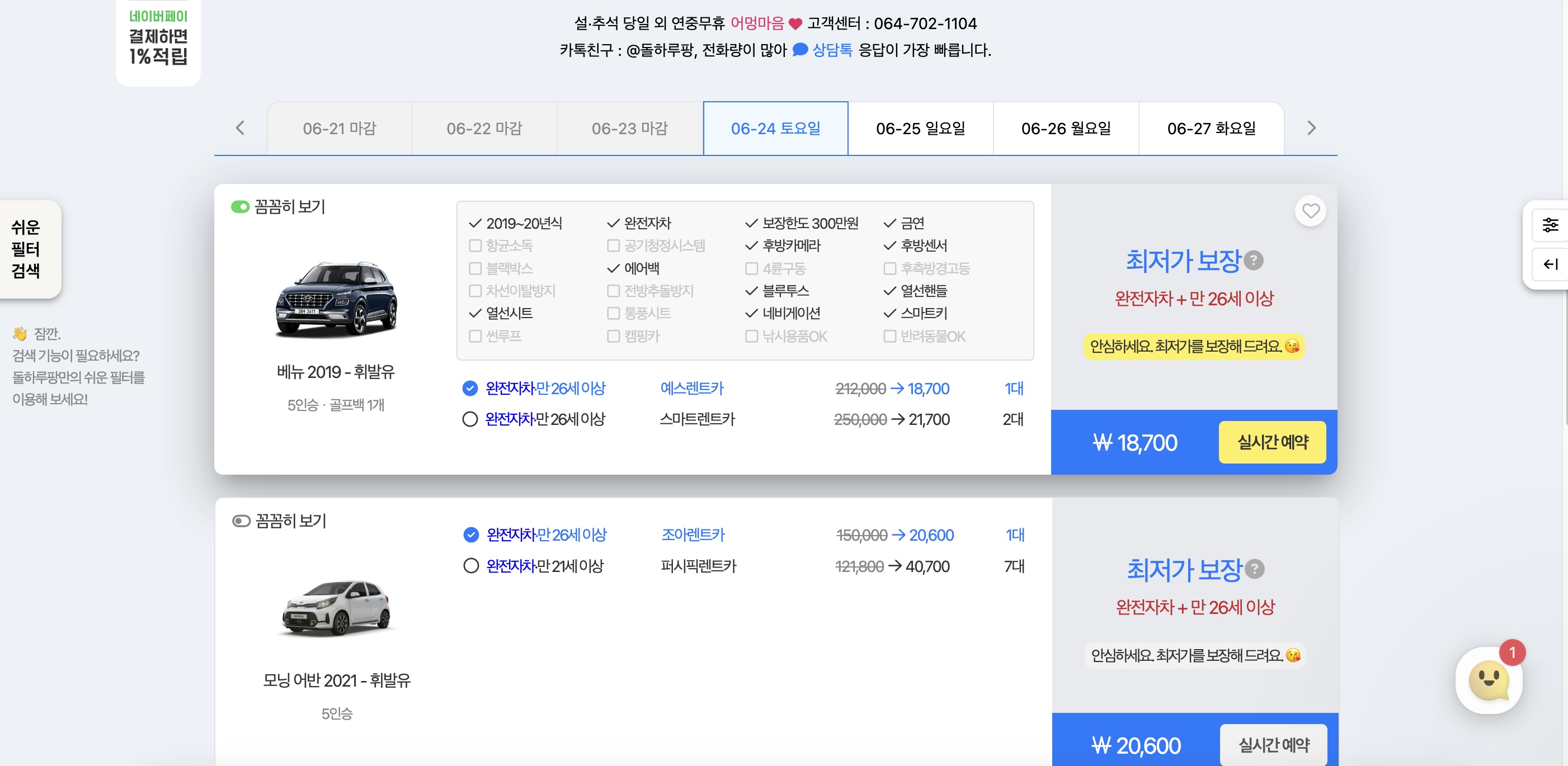Go to previous dates with left chevron
This screenshot has width=1568, height=766.
point(240,129)
